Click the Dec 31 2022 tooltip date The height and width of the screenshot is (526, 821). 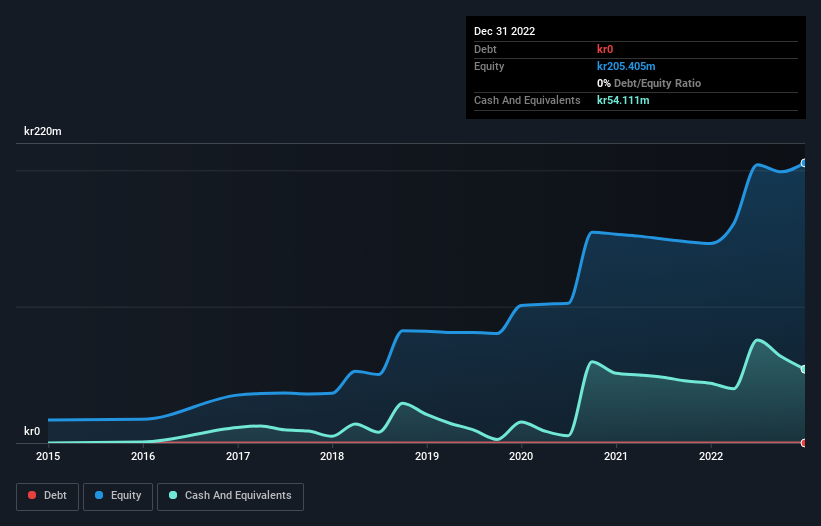(504, 31)
